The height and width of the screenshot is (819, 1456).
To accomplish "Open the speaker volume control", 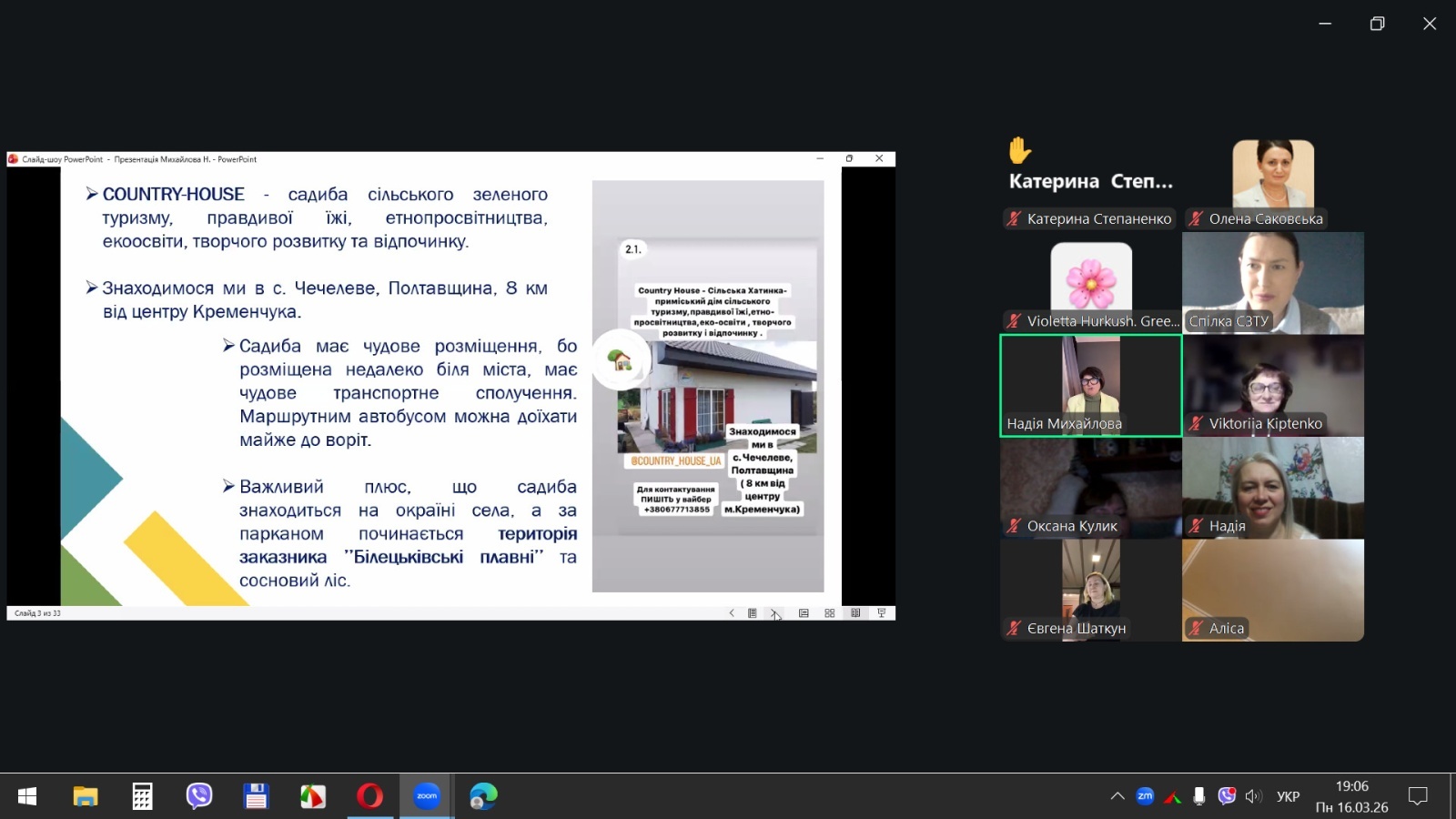I will pos(1254,796).
